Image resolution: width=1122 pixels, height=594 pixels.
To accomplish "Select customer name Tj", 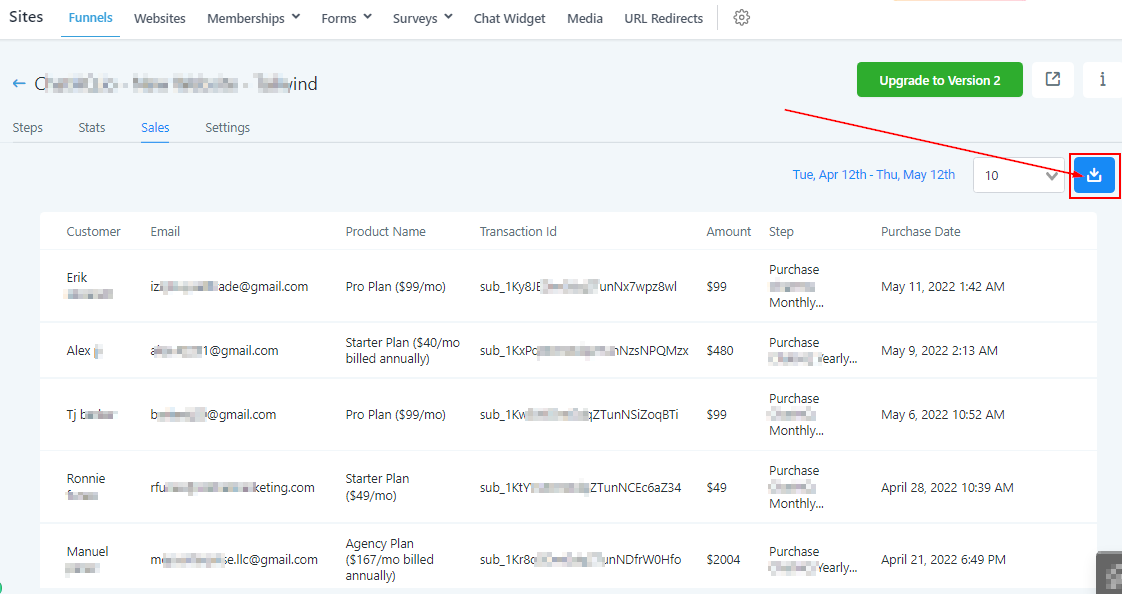I will [x=71, y=414].
